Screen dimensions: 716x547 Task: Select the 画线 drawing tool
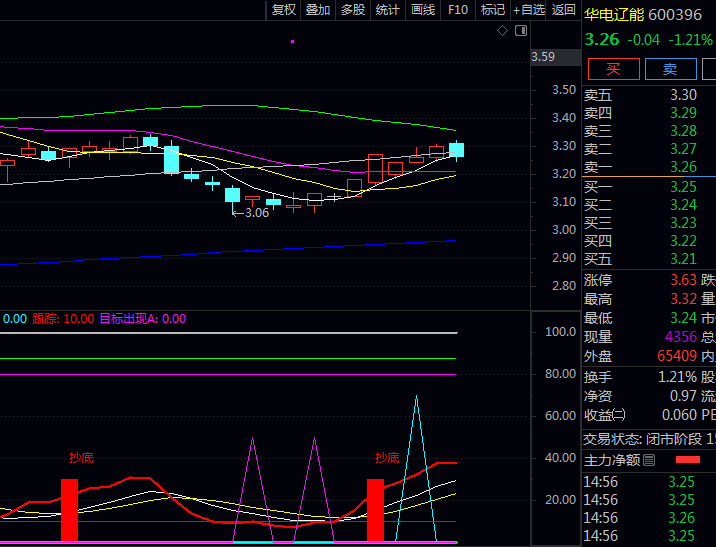(x=423, y=10)
